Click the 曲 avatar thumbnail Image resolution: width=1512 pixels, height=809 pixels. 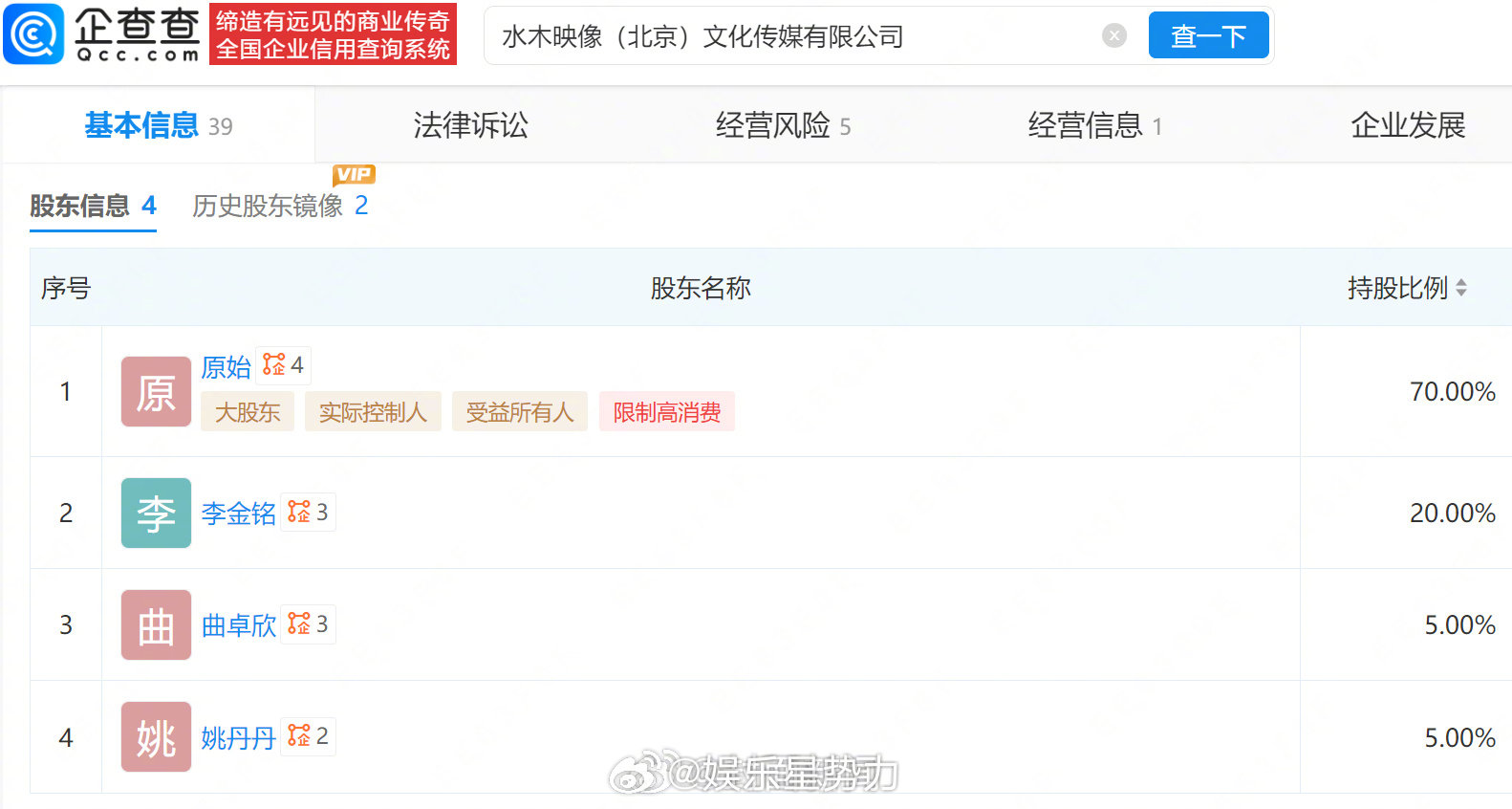pyautogui.click(x=156, y=624)
